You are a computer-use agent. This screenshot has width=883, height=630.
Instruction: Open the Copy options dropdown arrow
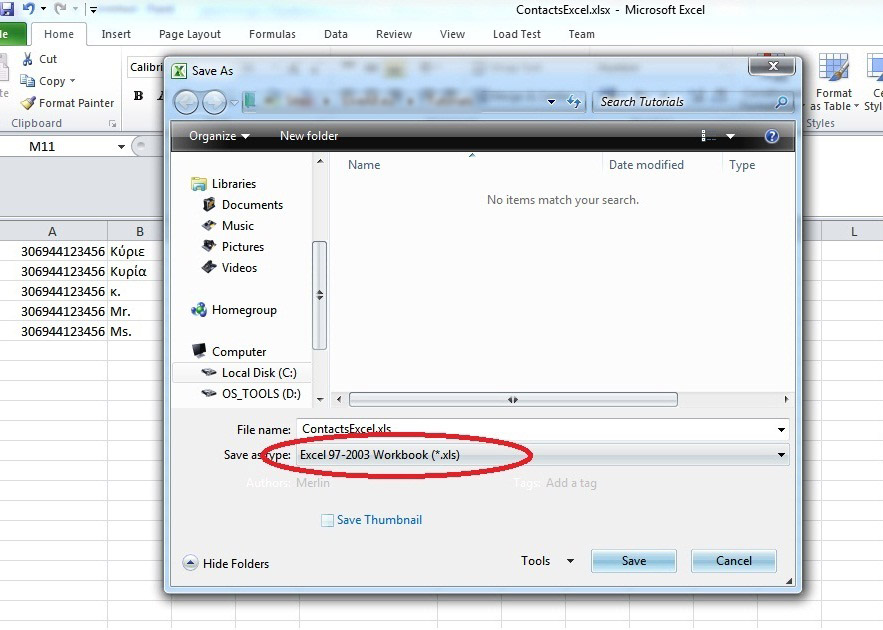(73, 81)
